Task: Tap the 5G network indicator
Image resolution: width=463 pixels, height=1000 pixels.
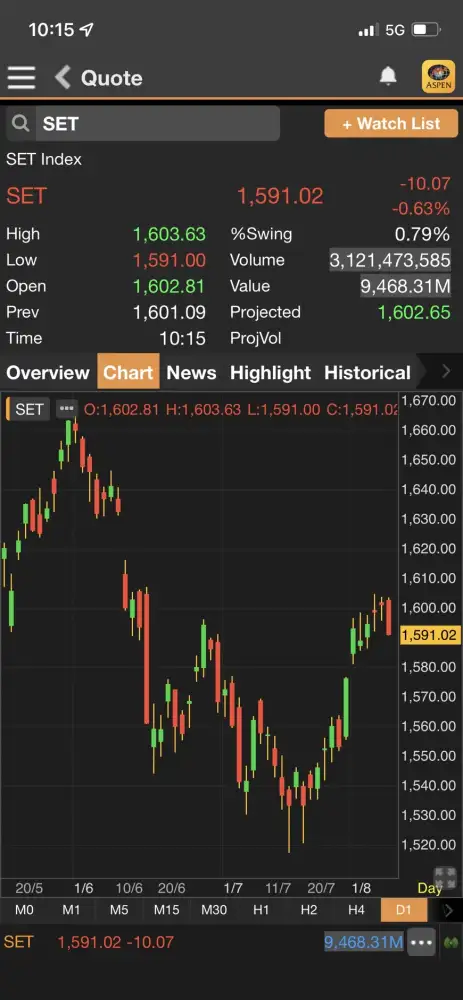Action: [395, 30]
